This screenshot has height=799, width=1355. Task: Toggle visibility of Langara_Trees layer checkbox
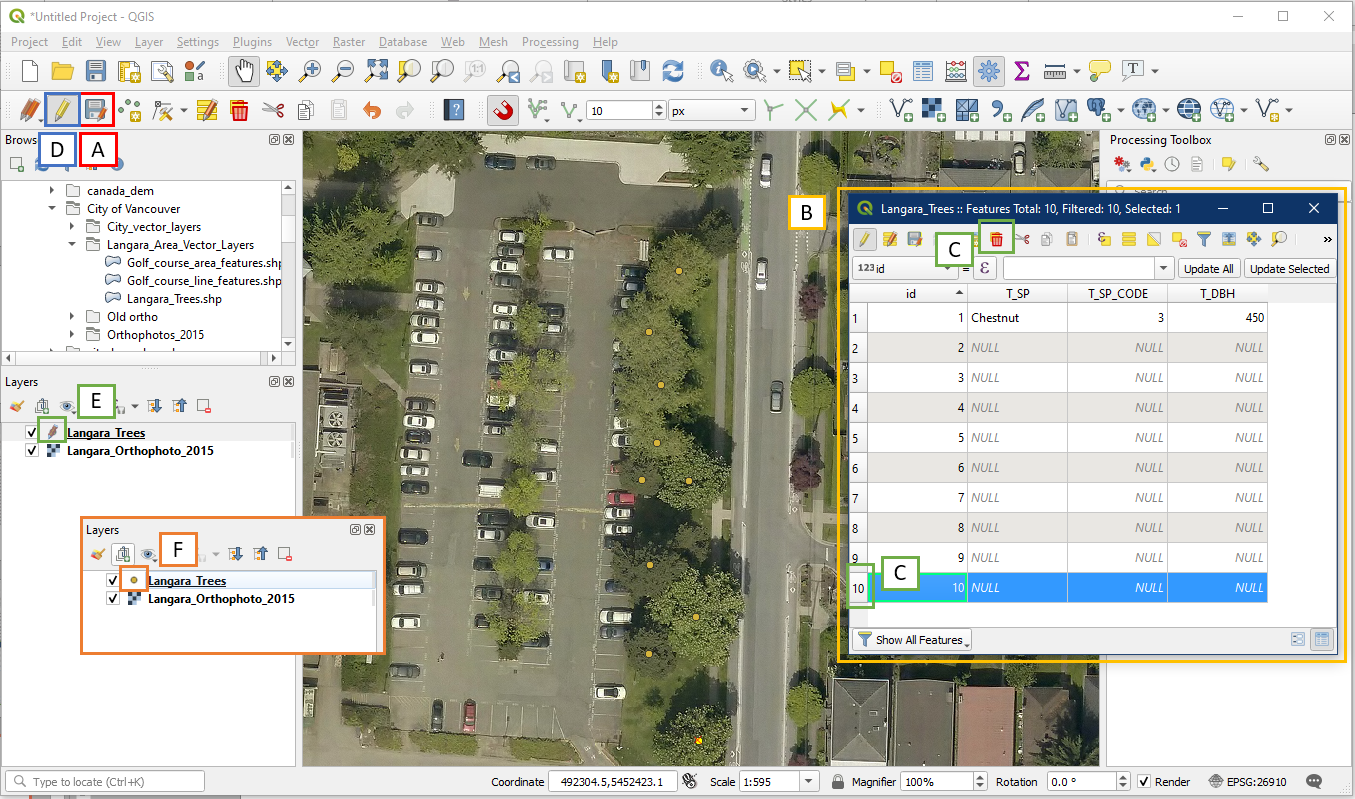(x=32, y=433)
